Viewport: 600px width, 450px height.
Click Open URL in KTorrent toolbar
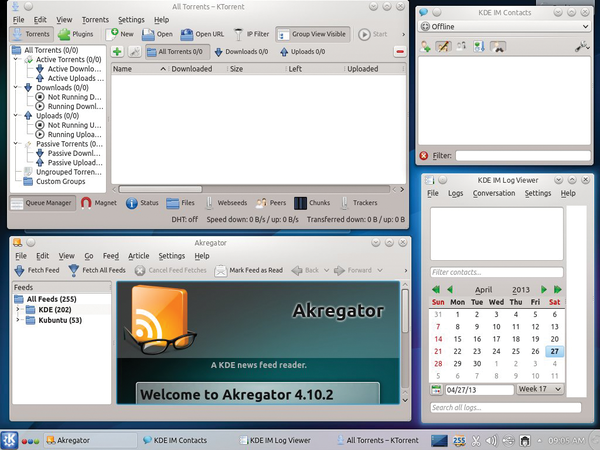click(202, 34)
